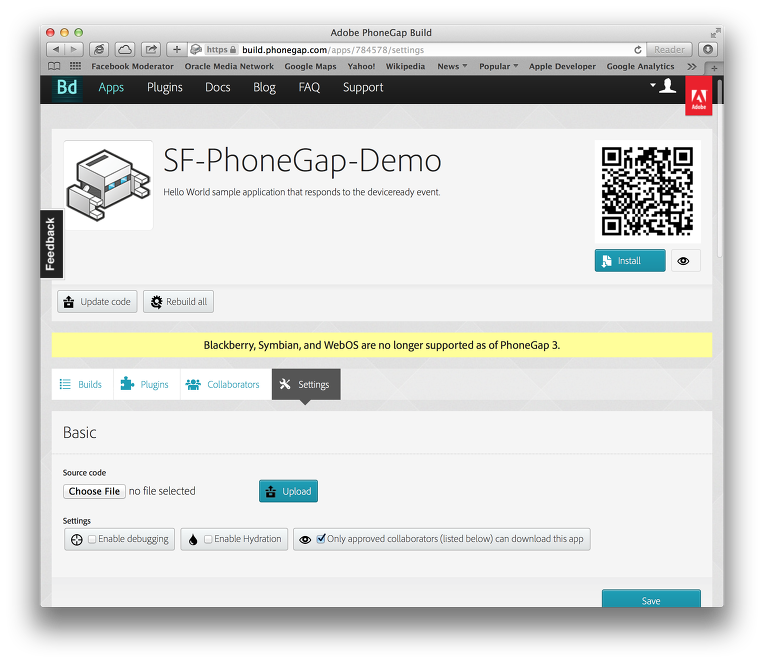Click the Reader button
This screenshot has height=663, width=764.
pos(669,50)
